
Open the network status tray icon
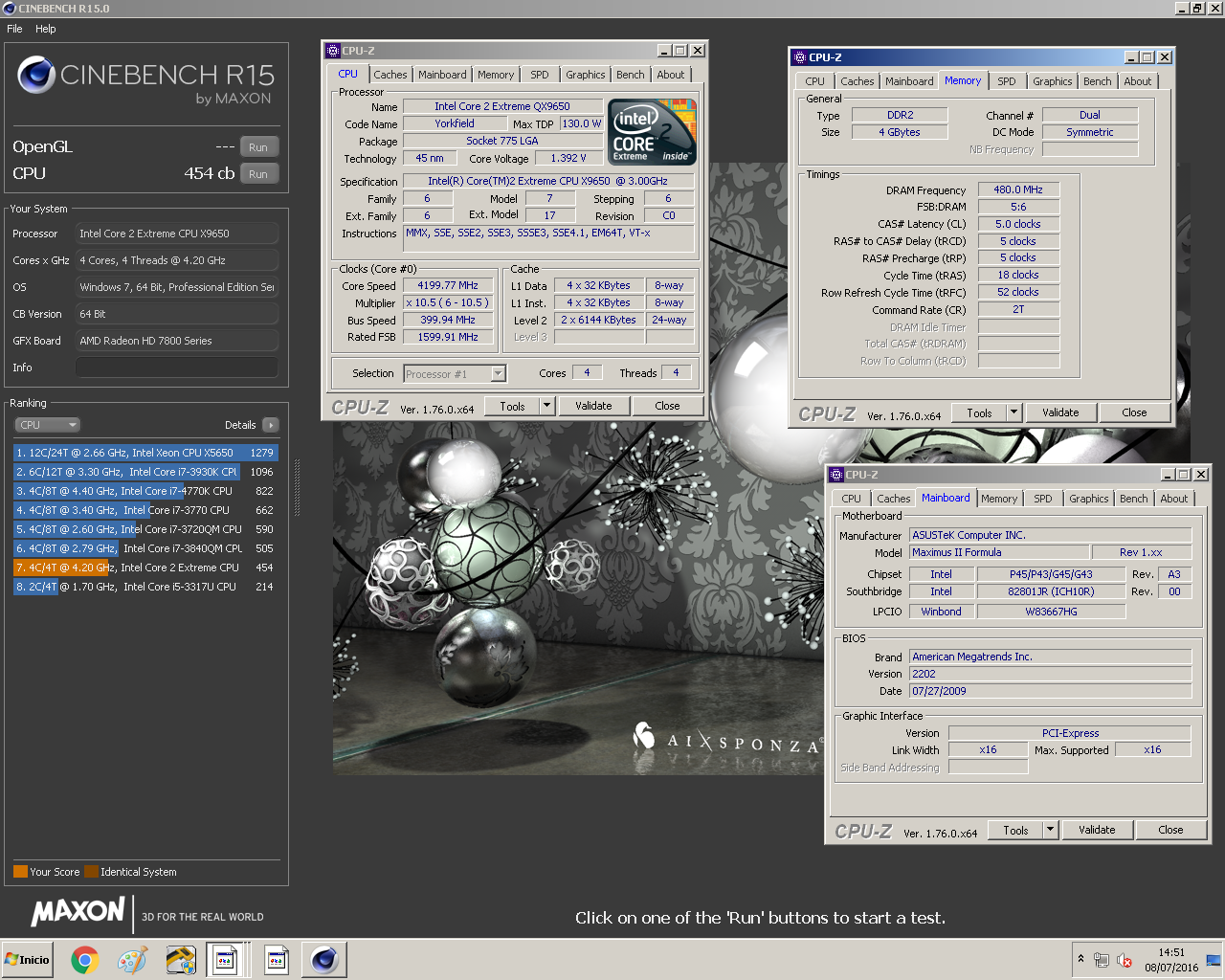point(1102,960)
